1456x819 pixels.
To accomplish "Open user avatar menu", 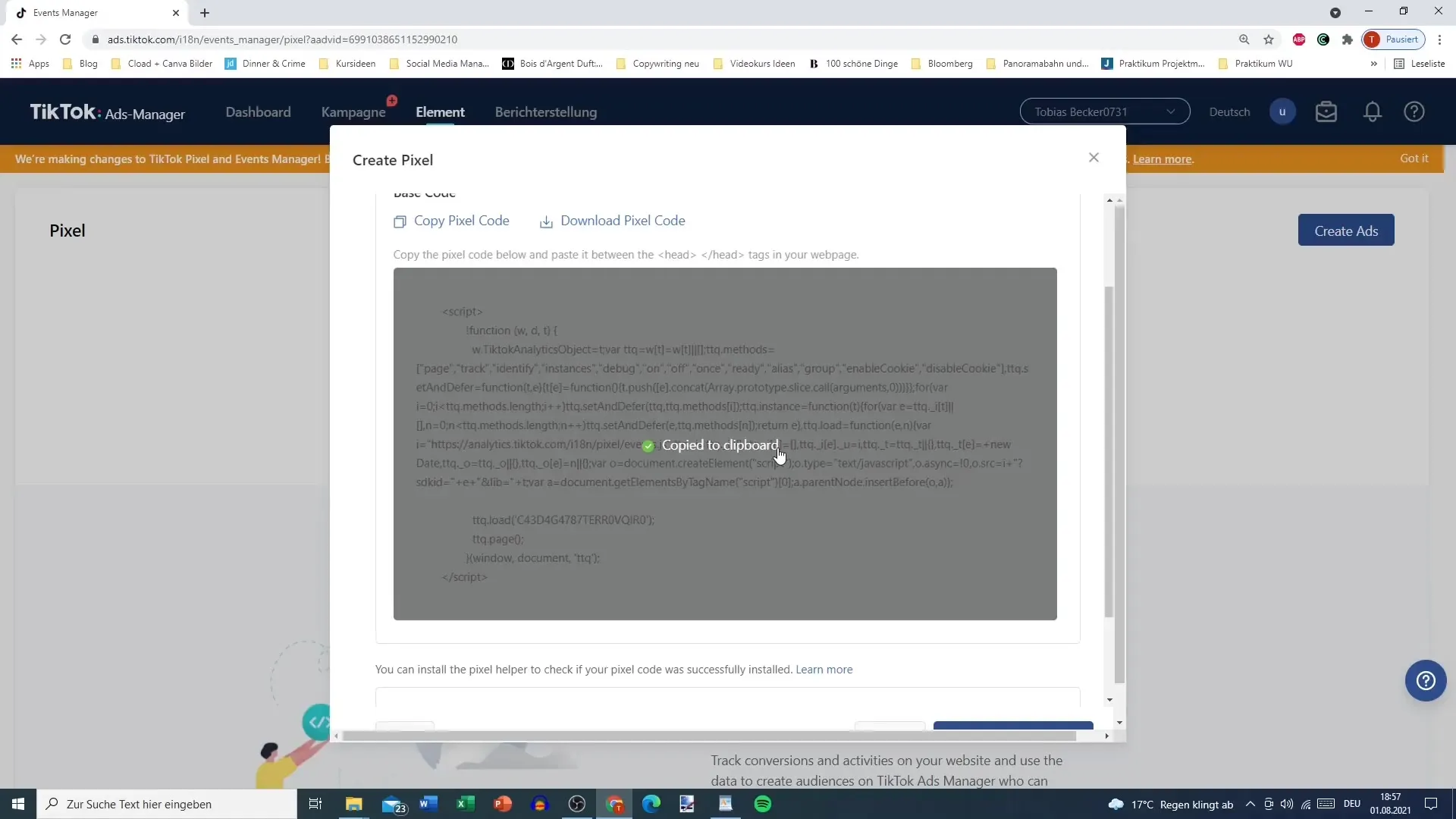I will click(x=1282, y=111).
